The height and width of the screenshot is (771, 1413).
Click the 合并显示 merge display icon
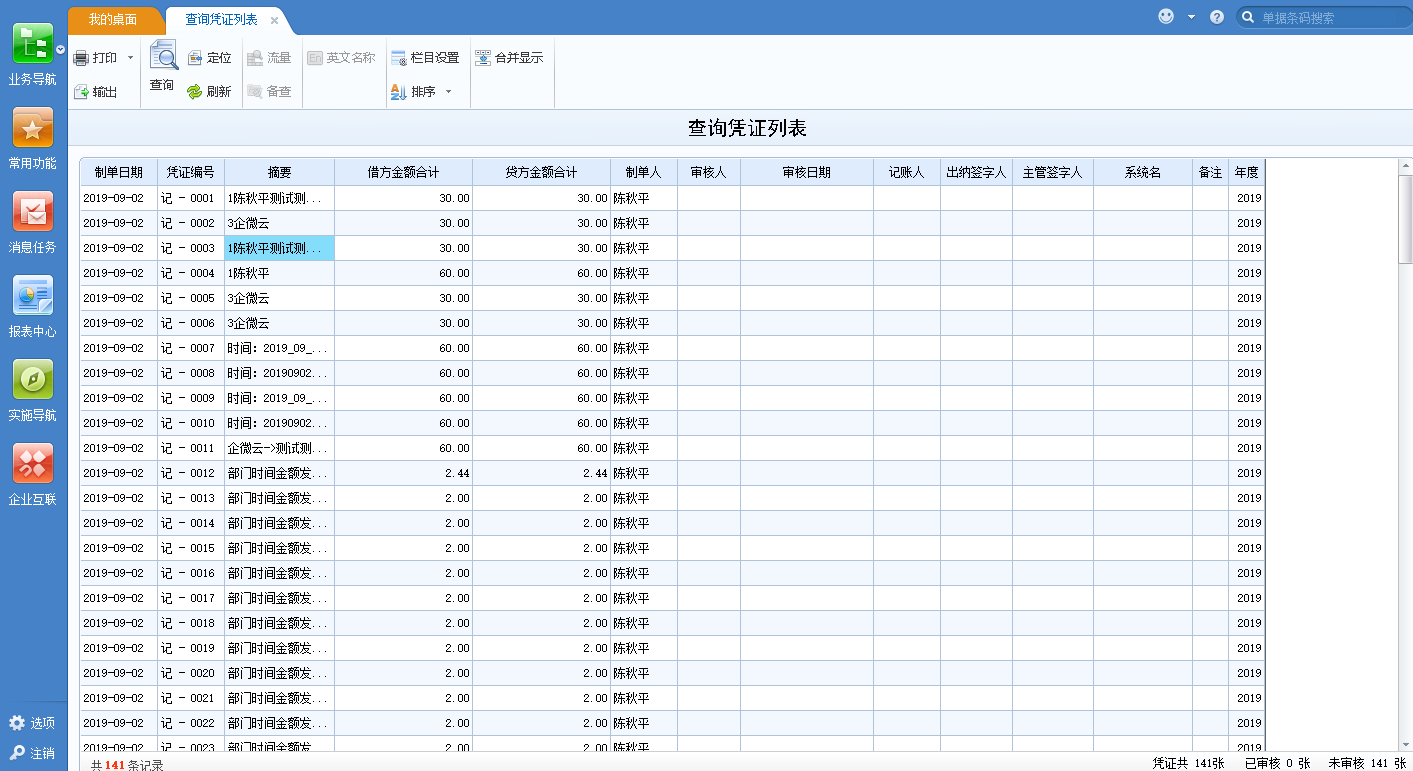510,57
